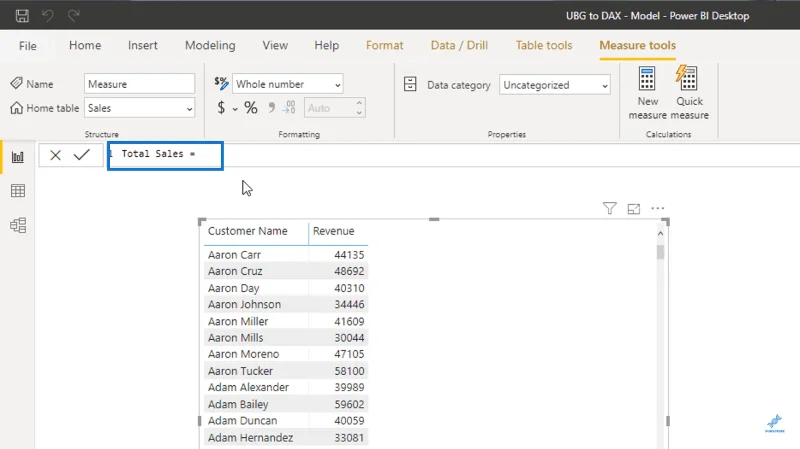Toggle thousands separator comma icon
Screen dimensions: 800x449
(x=271, y=107)
